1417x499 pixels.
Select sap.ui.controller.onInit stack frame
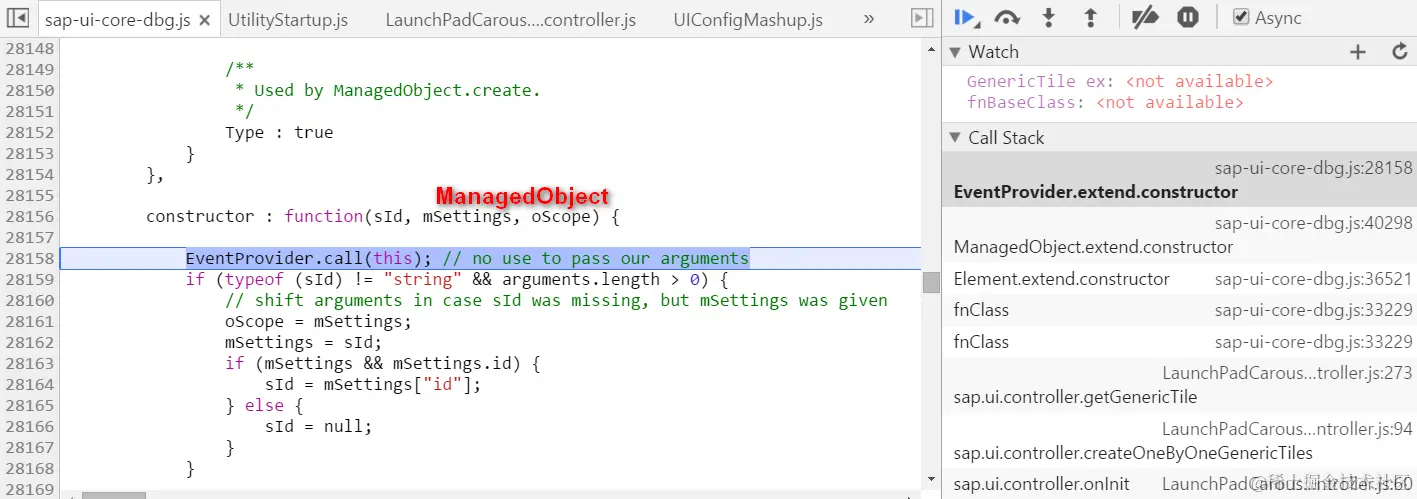[1179, 484]
